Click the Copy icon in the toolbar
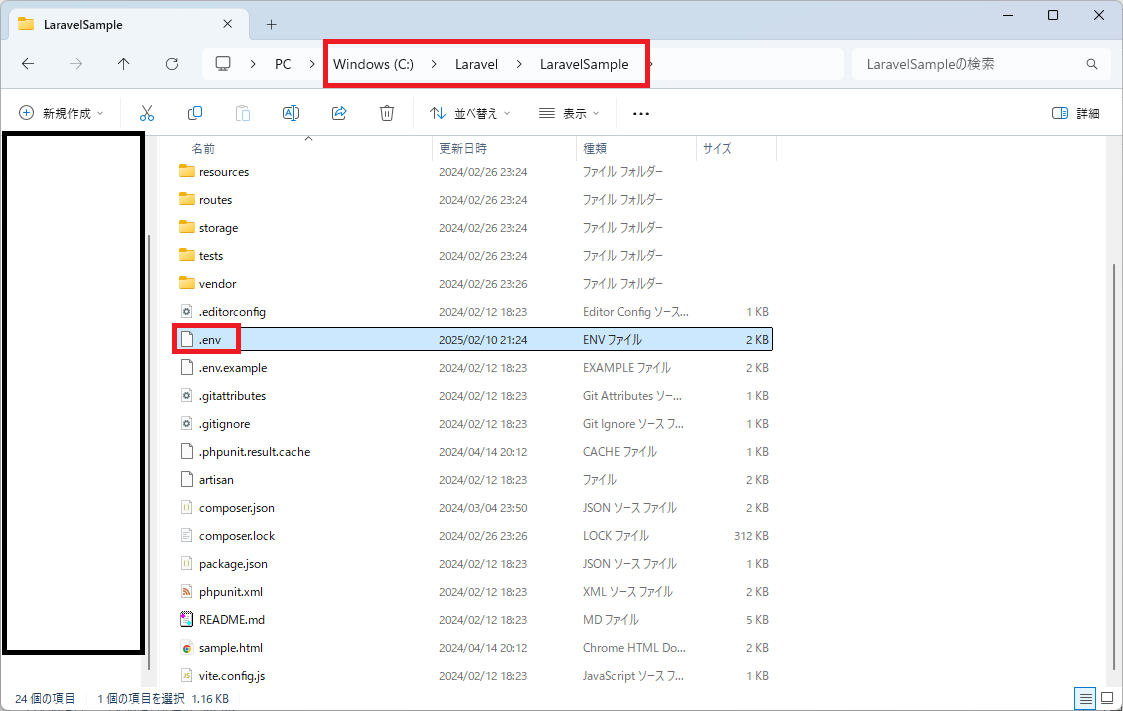 pos(194,112)
